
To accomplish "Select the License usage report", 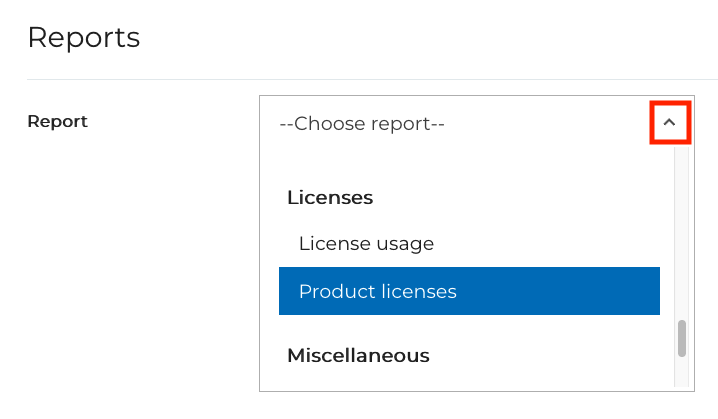I will [366, 243].
